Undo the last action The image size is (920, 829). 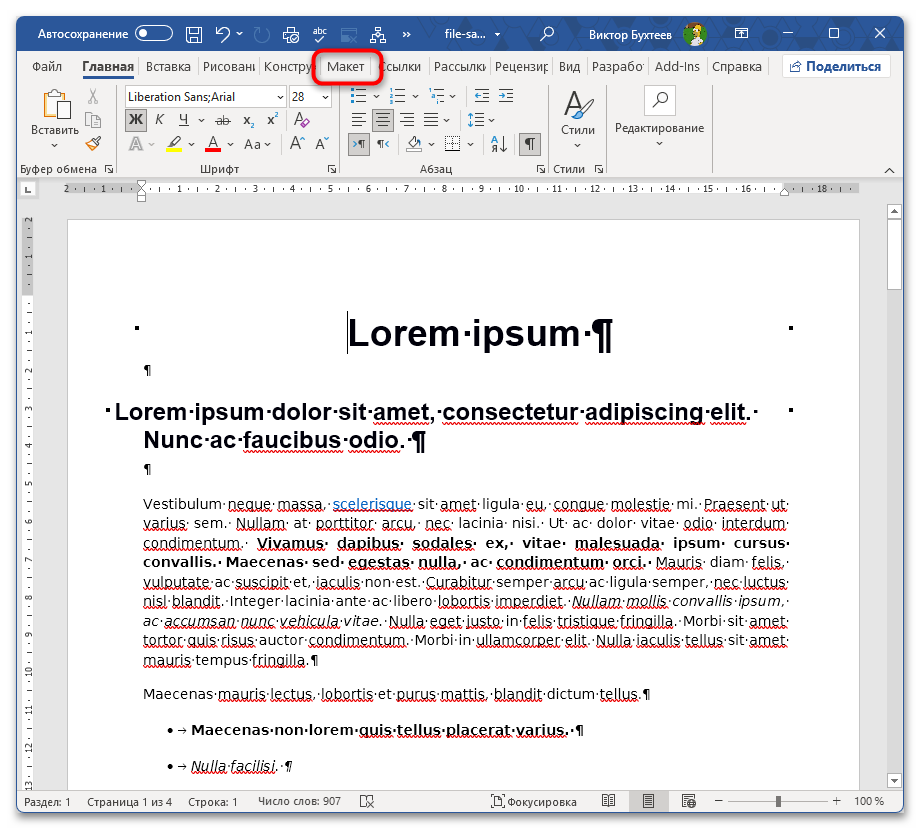222,34
